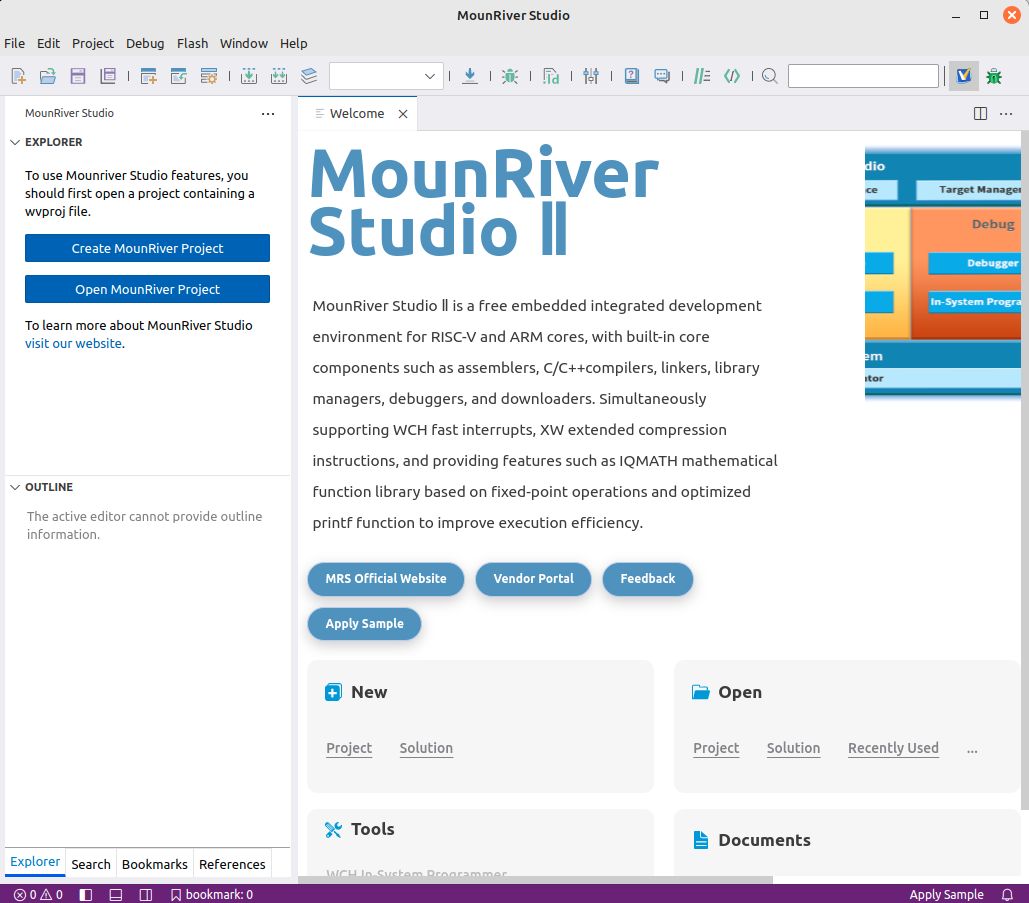Click the green bug icon at toolbar end

pos(994,76)
